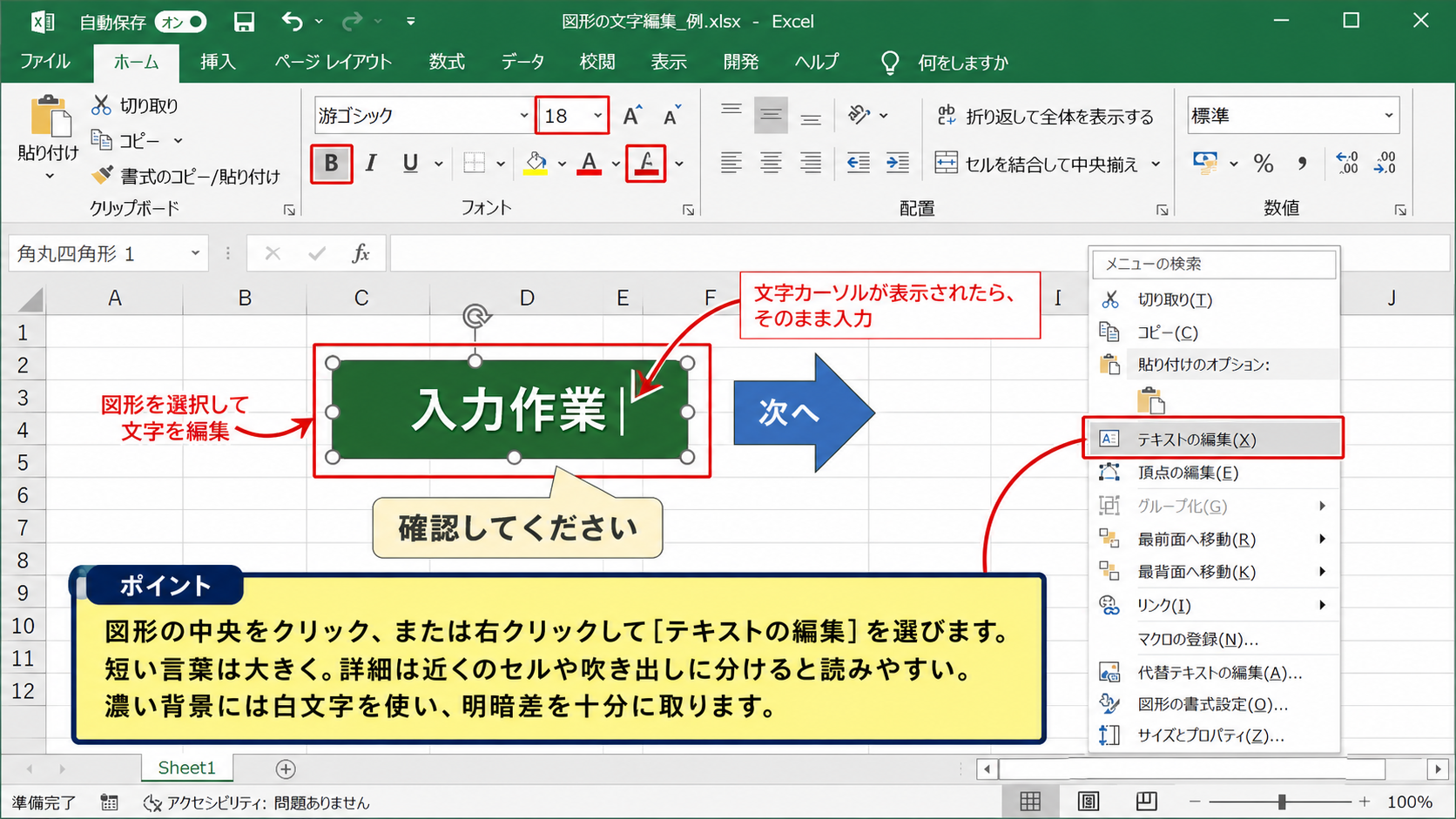Choose 図形の書式設定(O) in context menu

coord(1213,704)
